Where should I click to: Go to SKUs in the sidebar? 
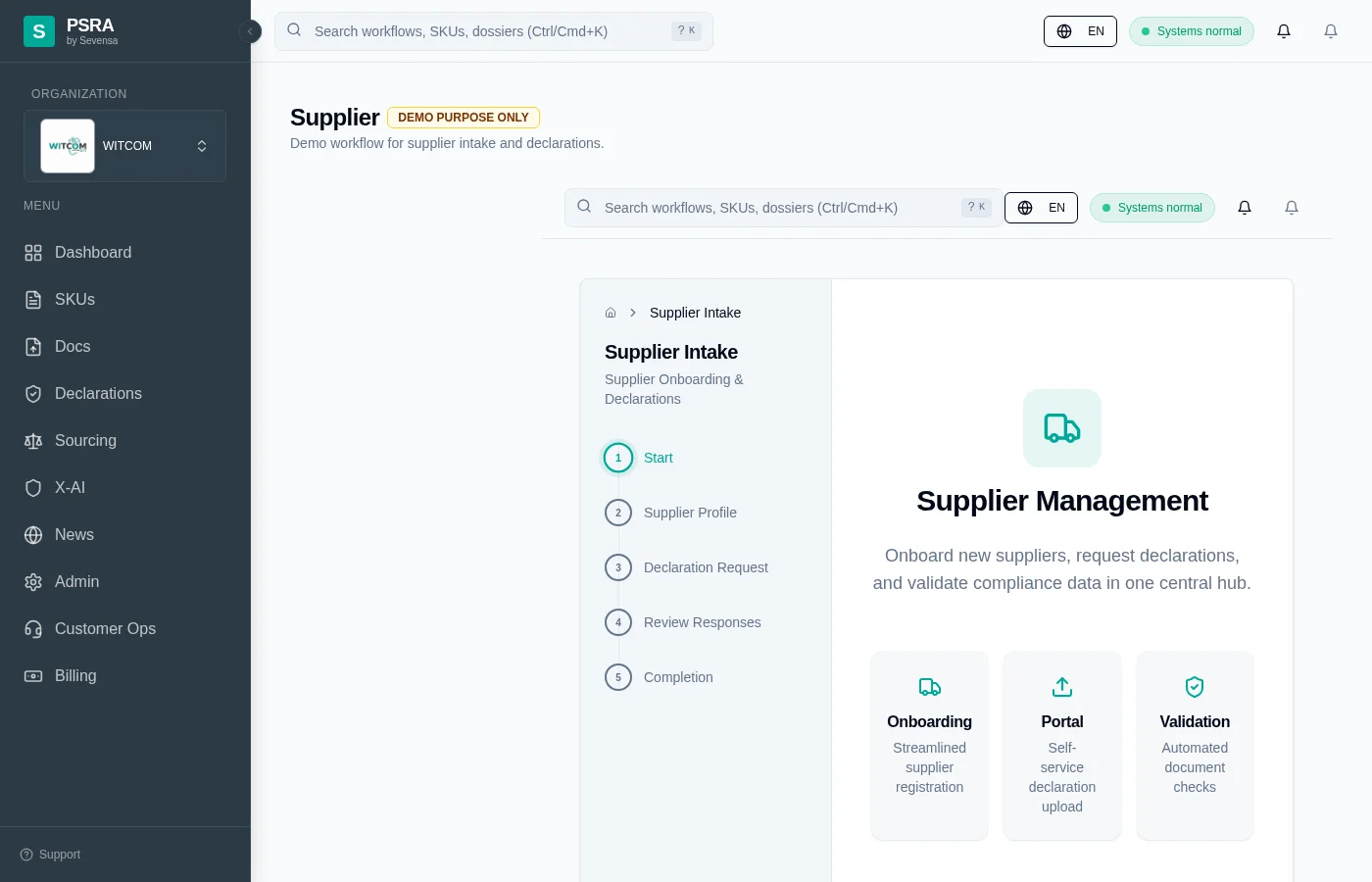[74, 300]
